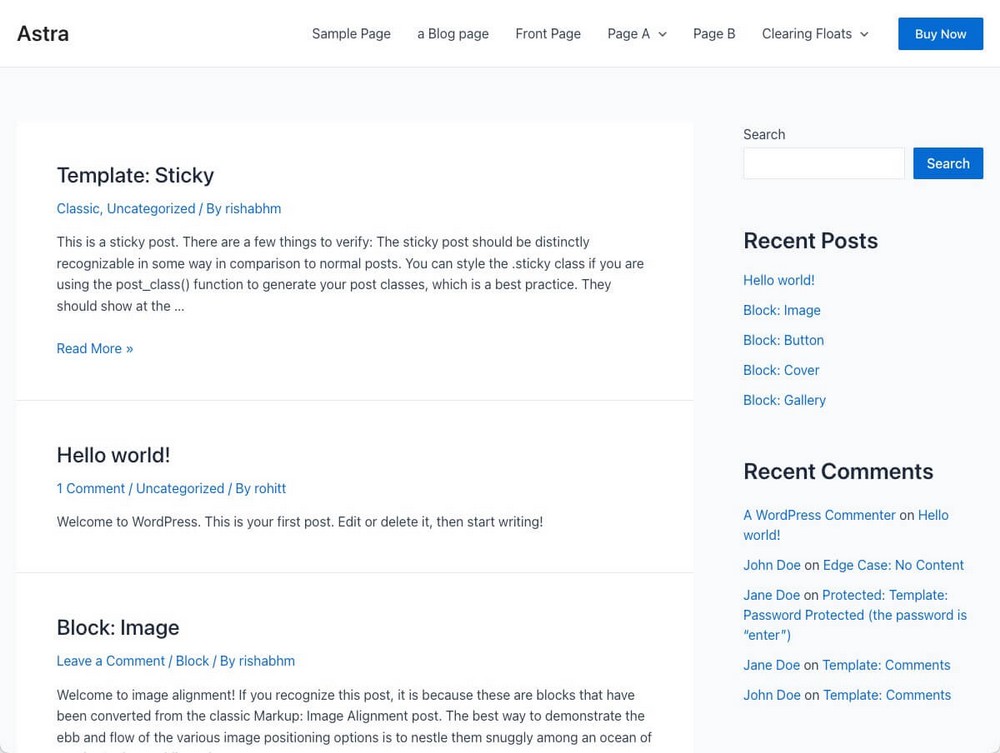
Task: Open author rishabhm under Template: Sticky
Action: click(253, 208)
